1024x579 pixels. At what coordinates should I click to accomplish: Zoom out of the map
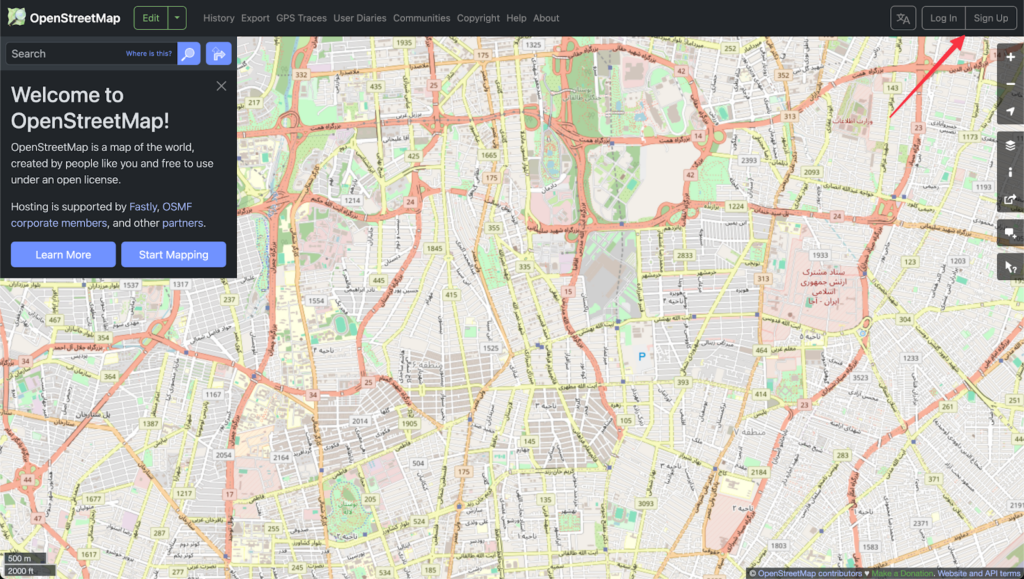point(1010,84)
